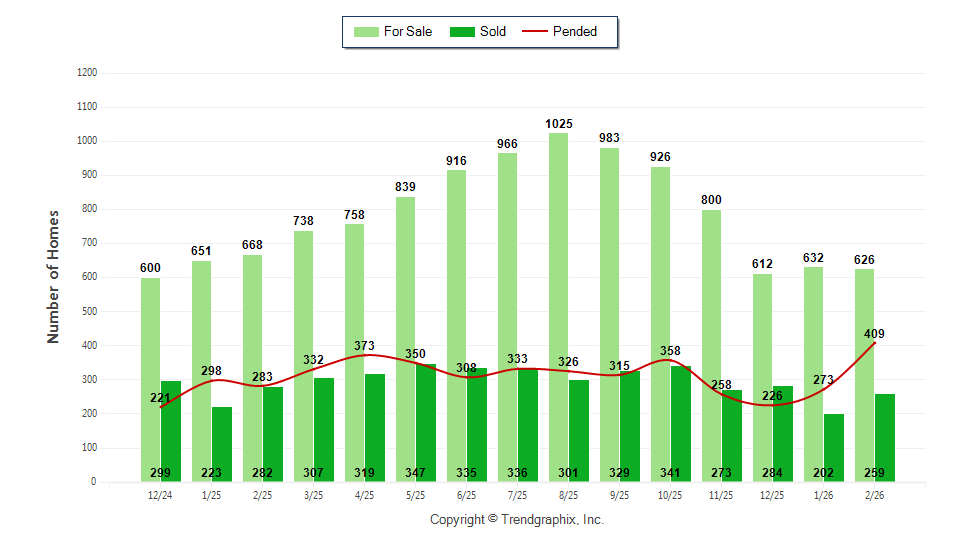Click the Copyright Trendgraphix, Inc. text
Screen dimensions: 960x550
tap(517, 520)
